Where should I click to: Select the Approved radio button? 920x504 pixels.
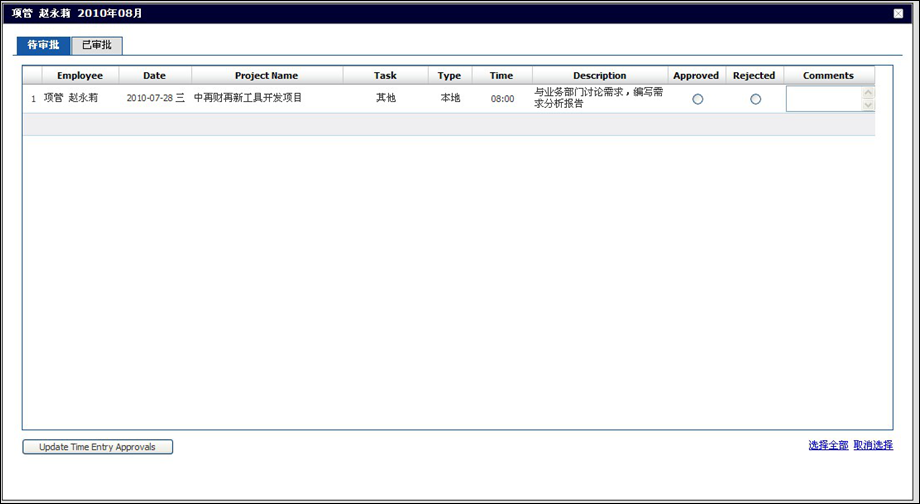(697, 99)
